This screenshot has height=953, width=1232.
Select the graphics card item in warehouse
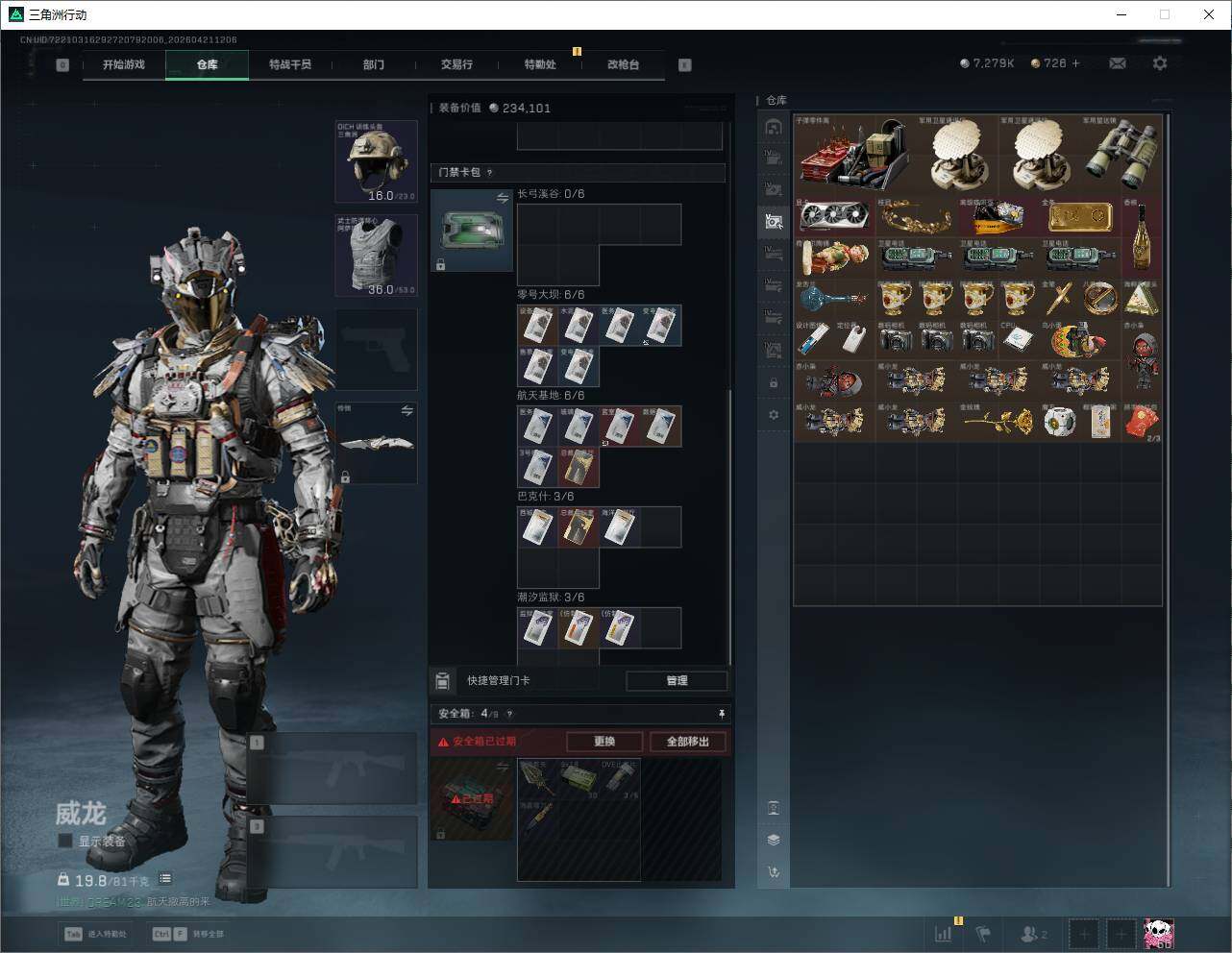(835, 217)
